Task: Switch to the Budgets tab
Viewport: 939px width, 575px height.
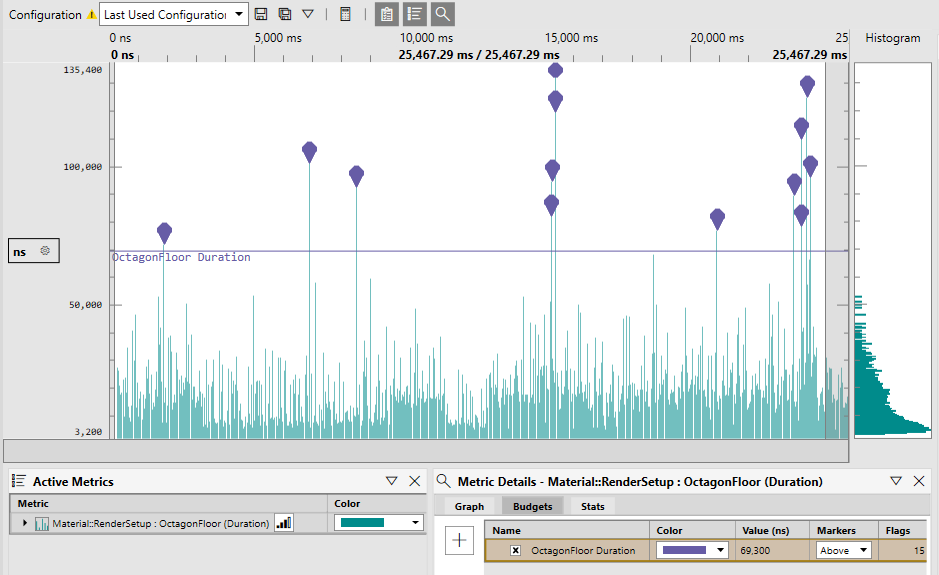Action: pos(532,507)
